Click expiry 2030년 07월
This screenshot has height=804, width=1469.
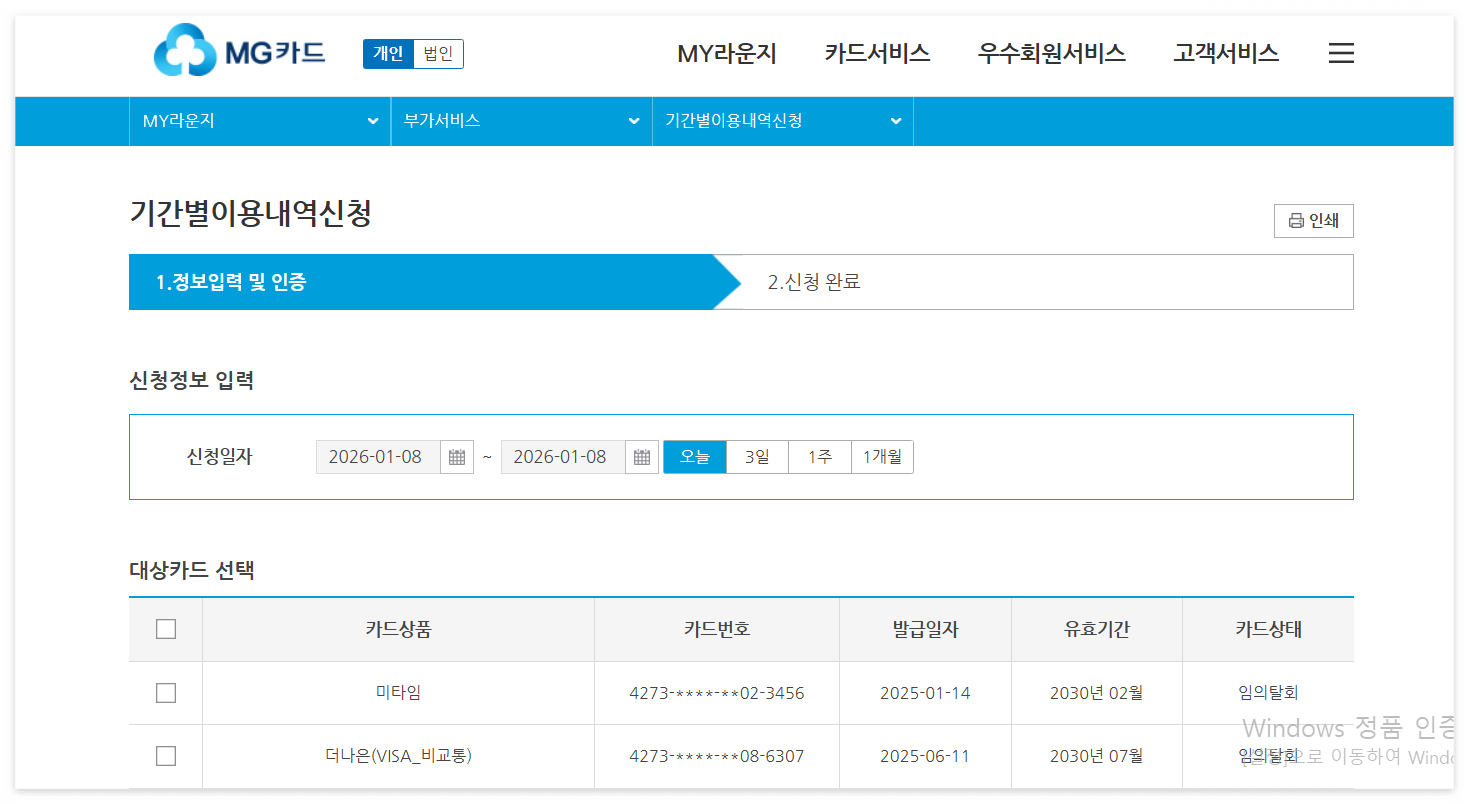tap(1096, 756)
